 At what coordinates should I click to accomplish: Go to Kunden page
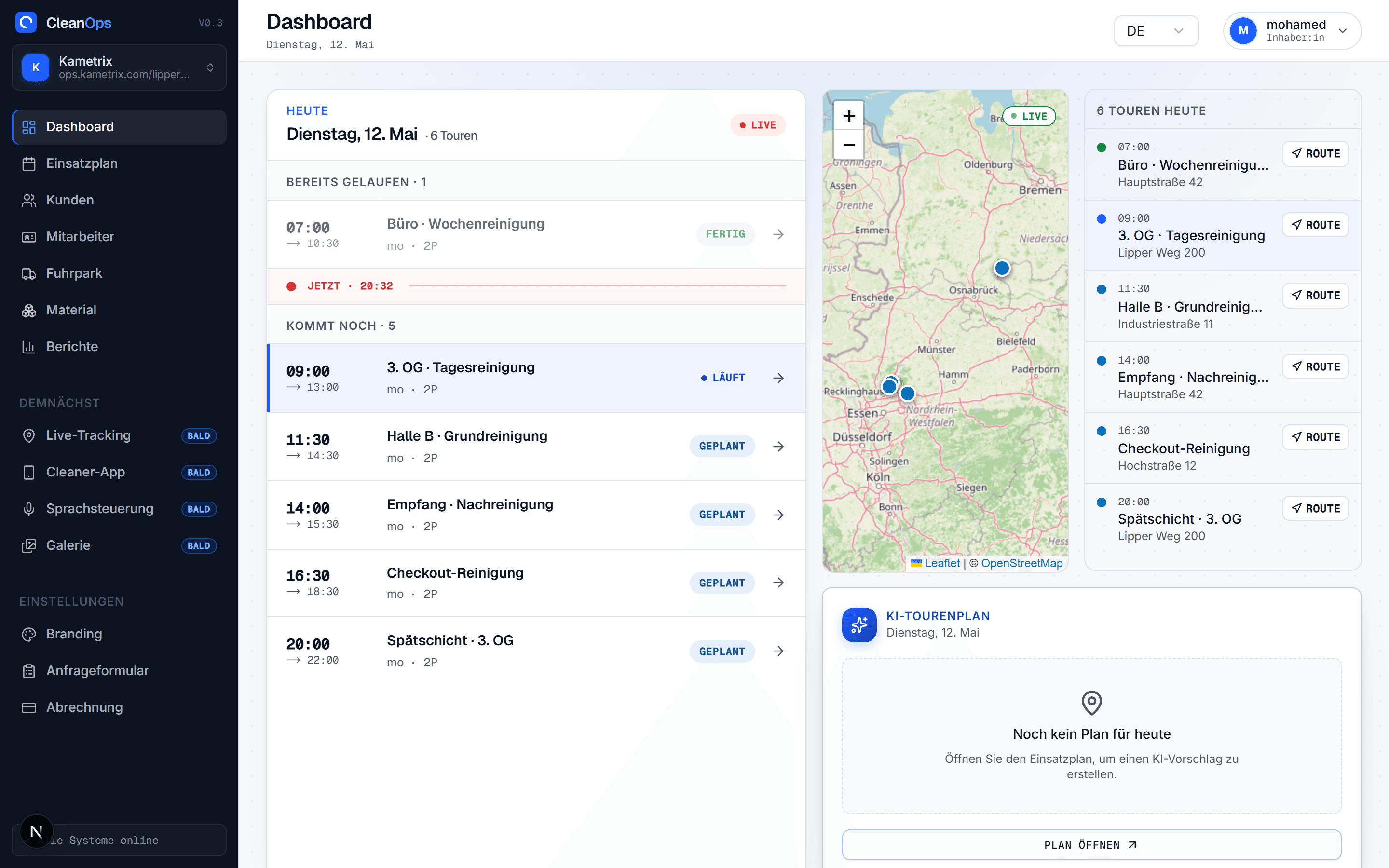tap(119, 200)
